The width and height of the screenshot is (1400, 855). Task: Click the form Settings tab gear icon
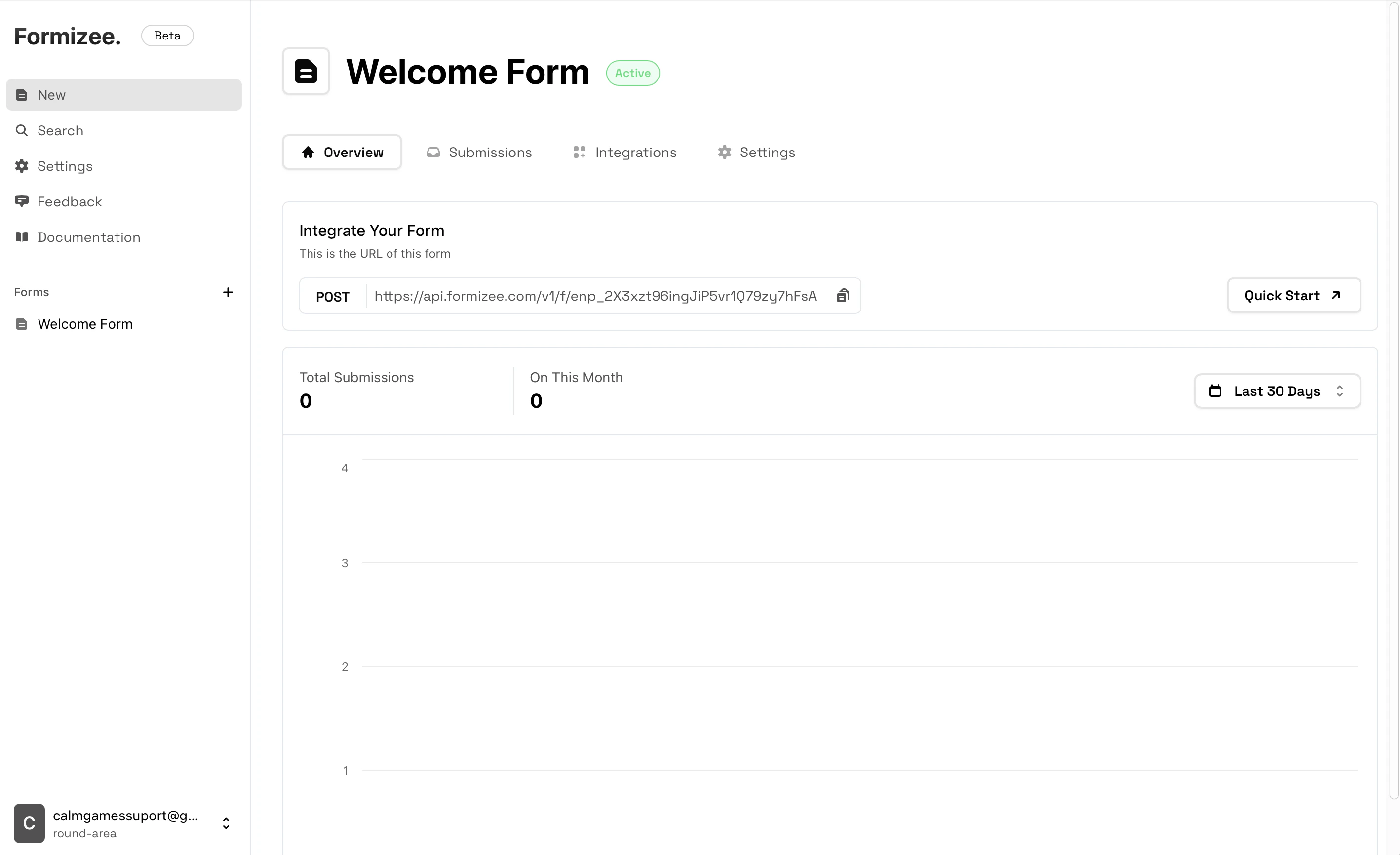click(x=724, y=152)
